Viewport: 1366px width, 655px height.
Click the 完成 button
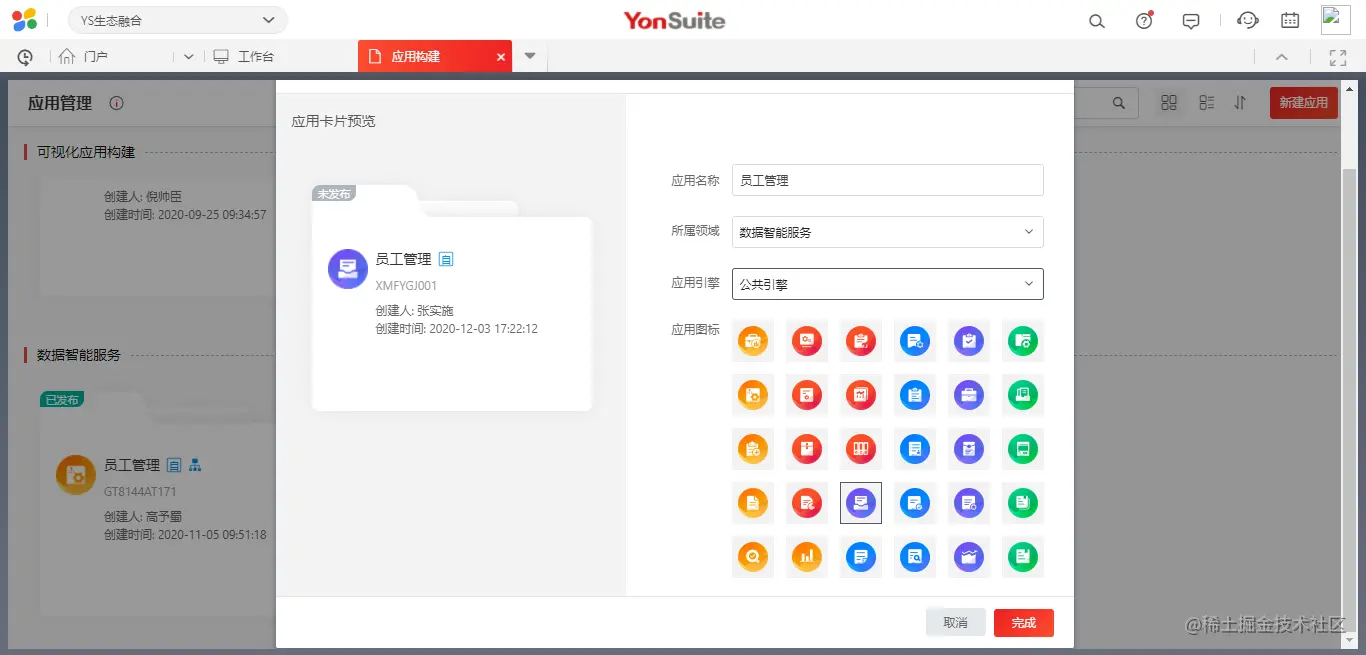1024,623
